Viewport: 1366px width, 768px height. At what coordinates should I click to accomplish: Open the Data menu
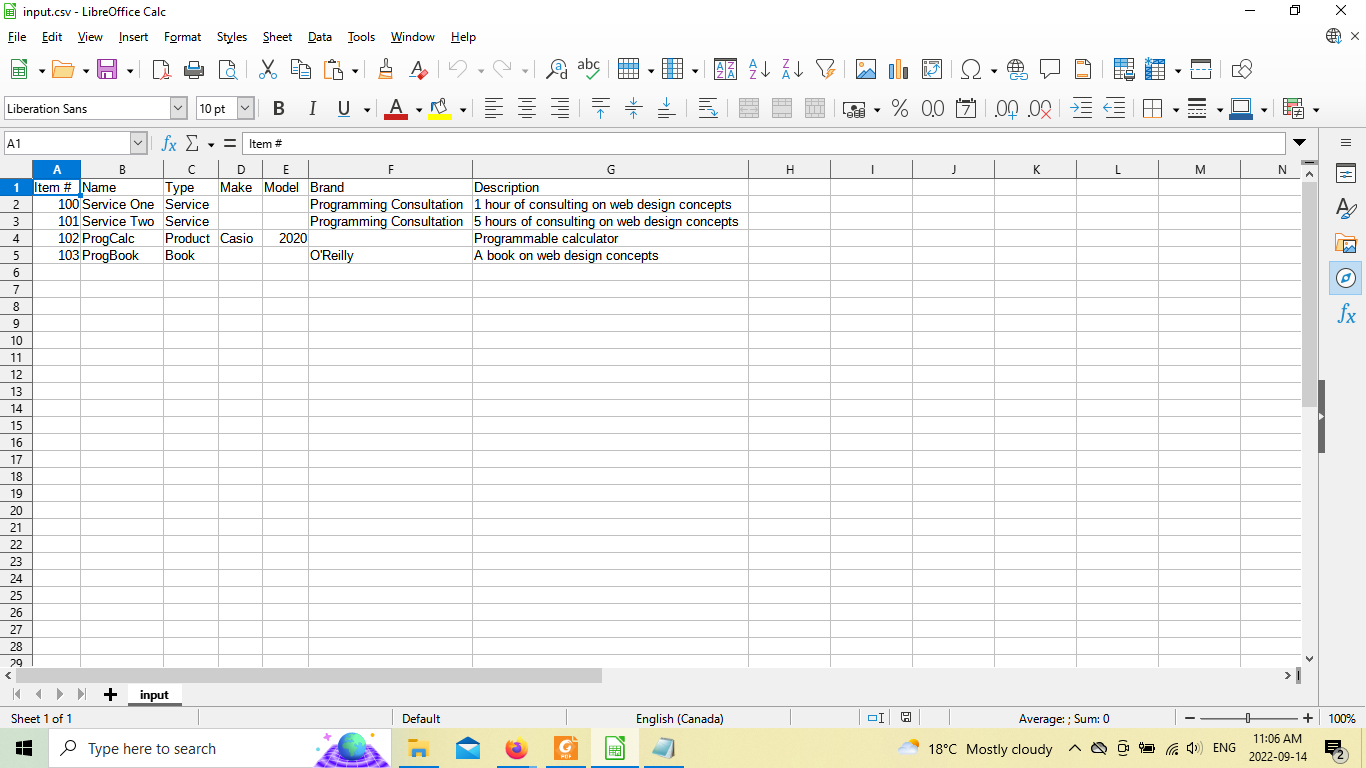pos(320,37)
